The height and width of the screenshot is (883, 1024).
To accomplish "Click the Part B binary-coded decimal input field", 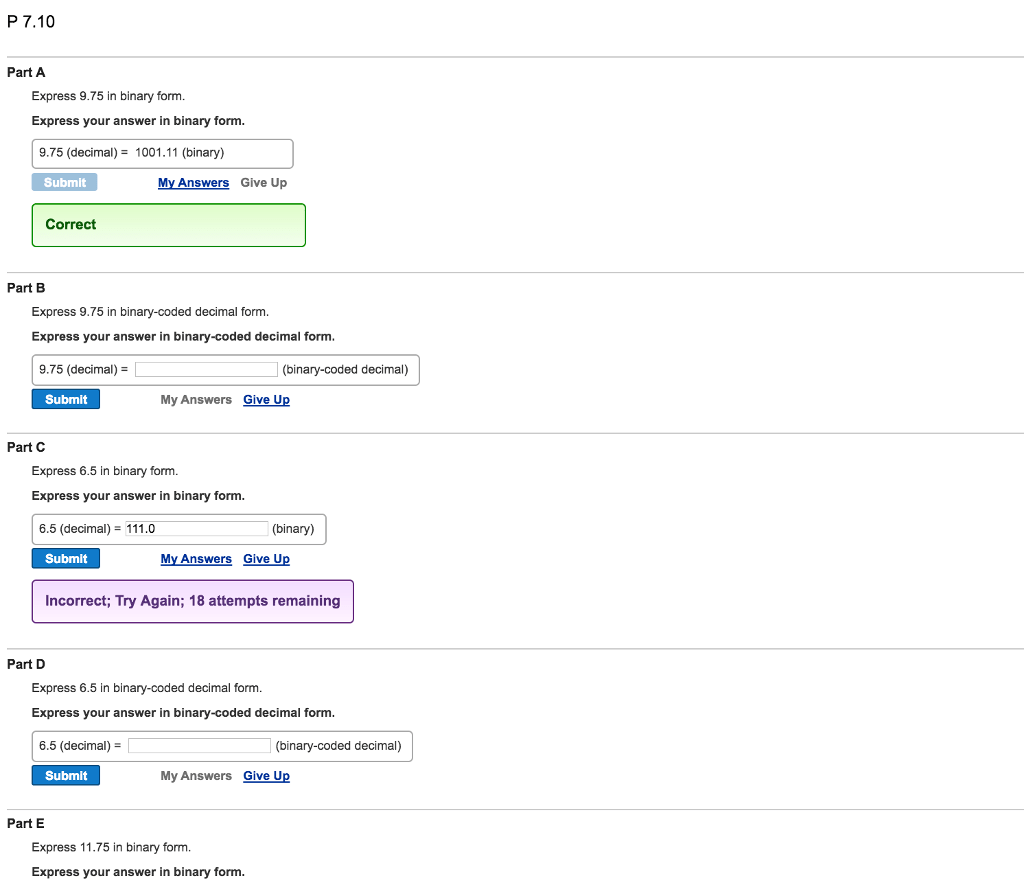I will pyautogui.click(x=206, y=370).
